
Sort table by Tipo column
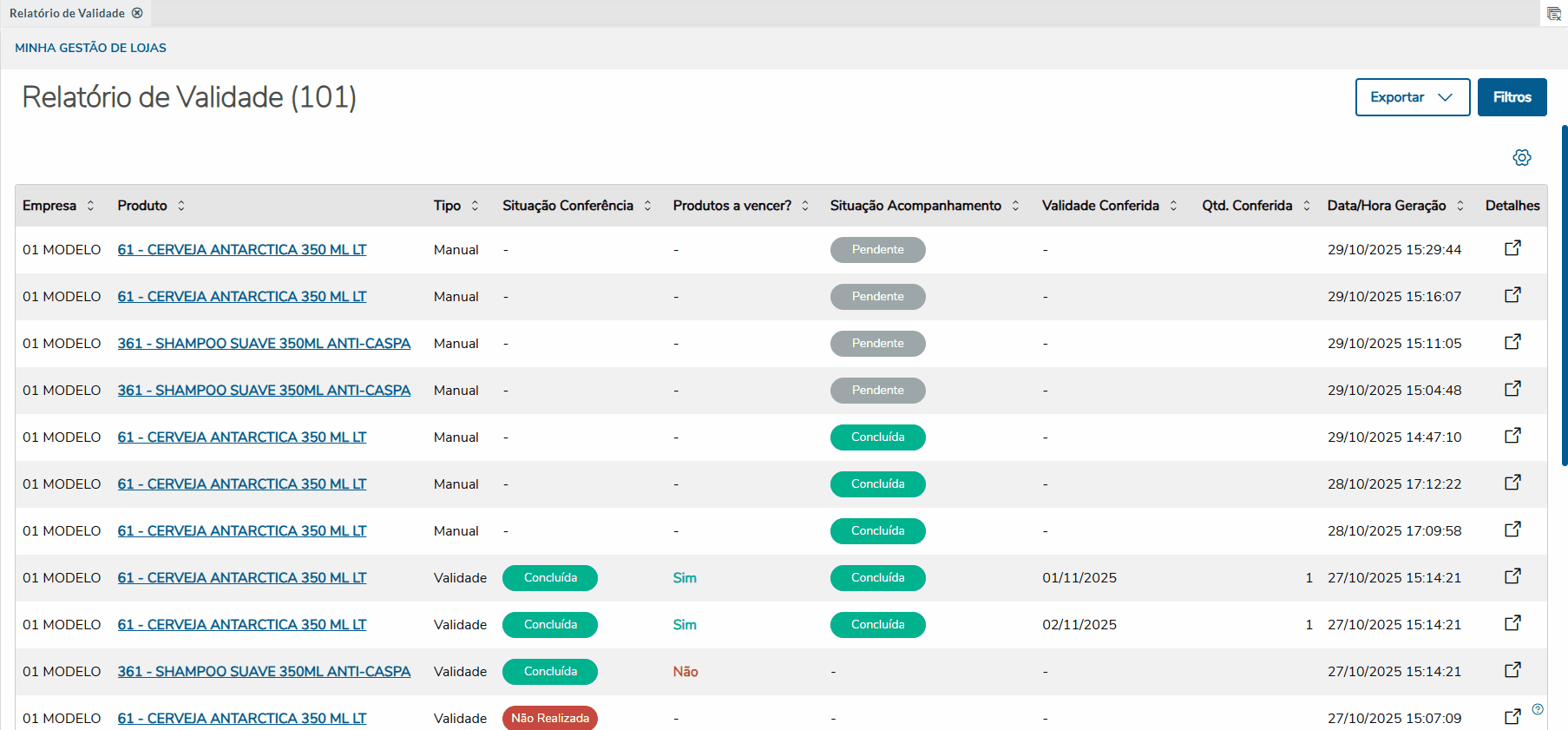[x=475, y=206]
